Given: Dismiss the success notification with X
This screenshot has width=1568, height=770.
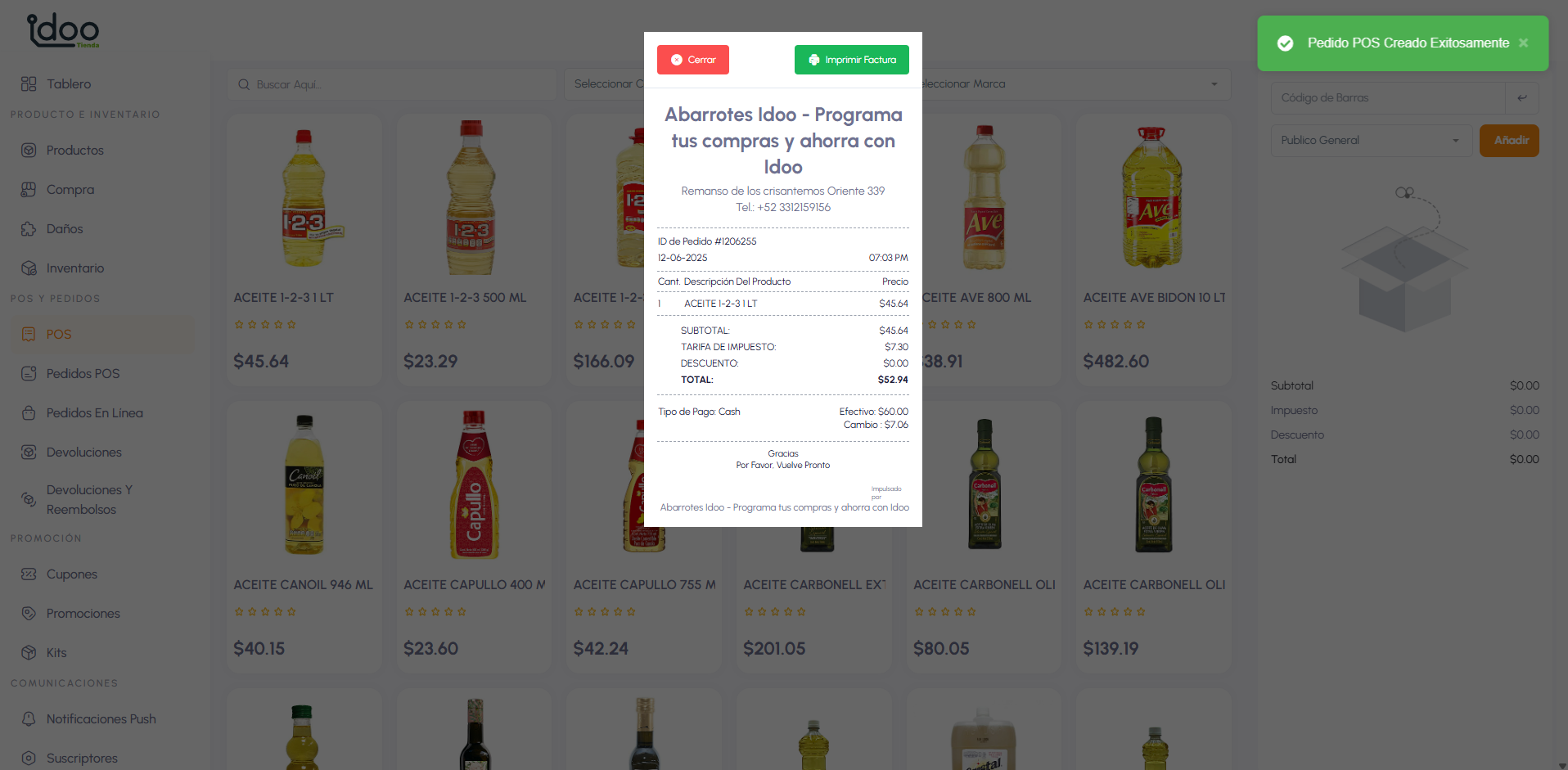Looking at the screenshot, I should [x=1523, y=43].
